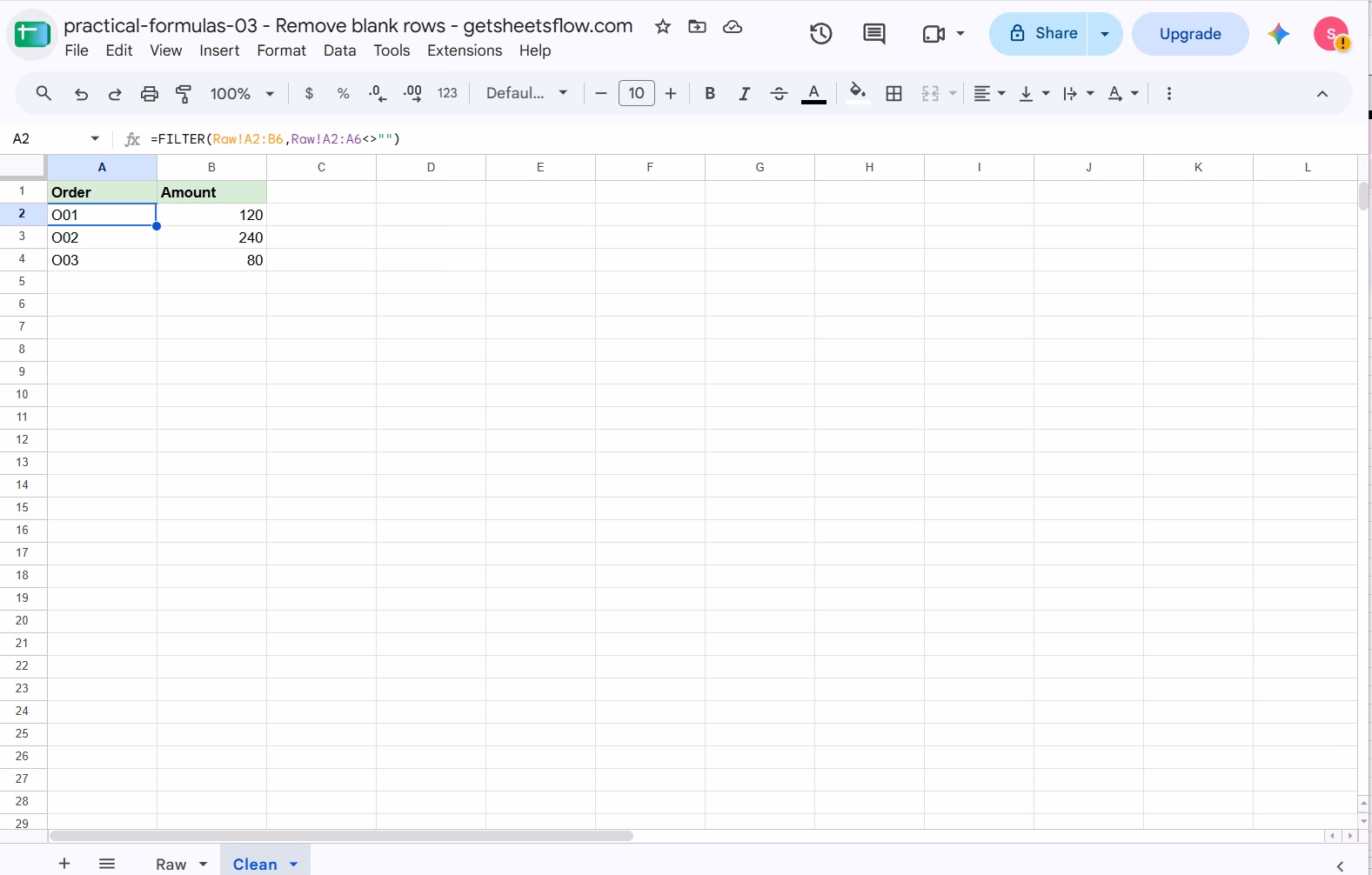
Task: Toggle italic formatting
Action: point(745,93)
